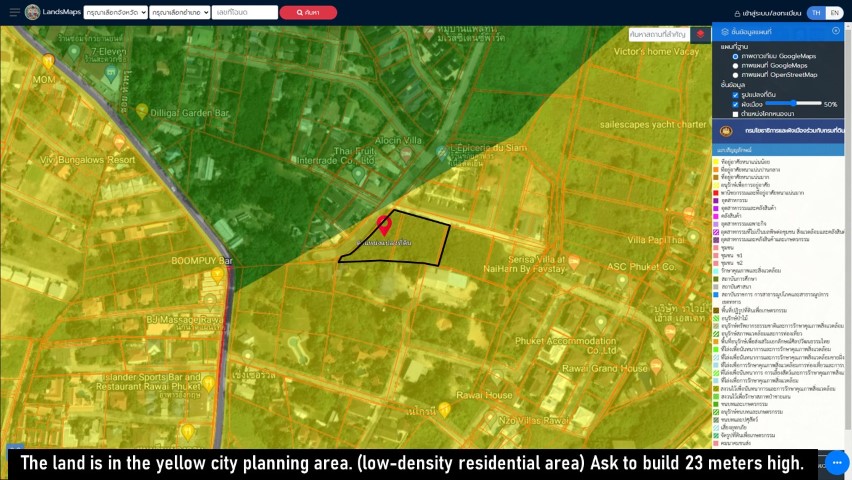Click the Alocin Villa lodging marker
Viewport: 852px width, 480px height.
[x=406, y=155]
